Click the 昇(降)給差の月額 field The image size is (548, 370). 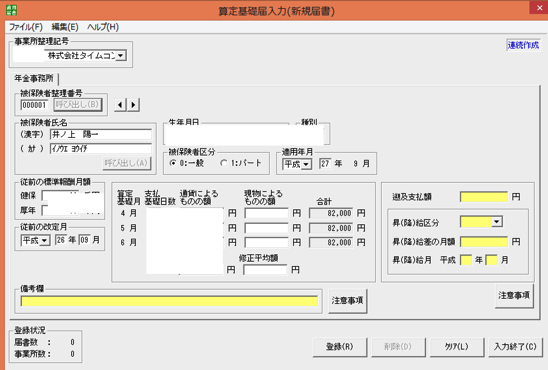tap(484, 242)
